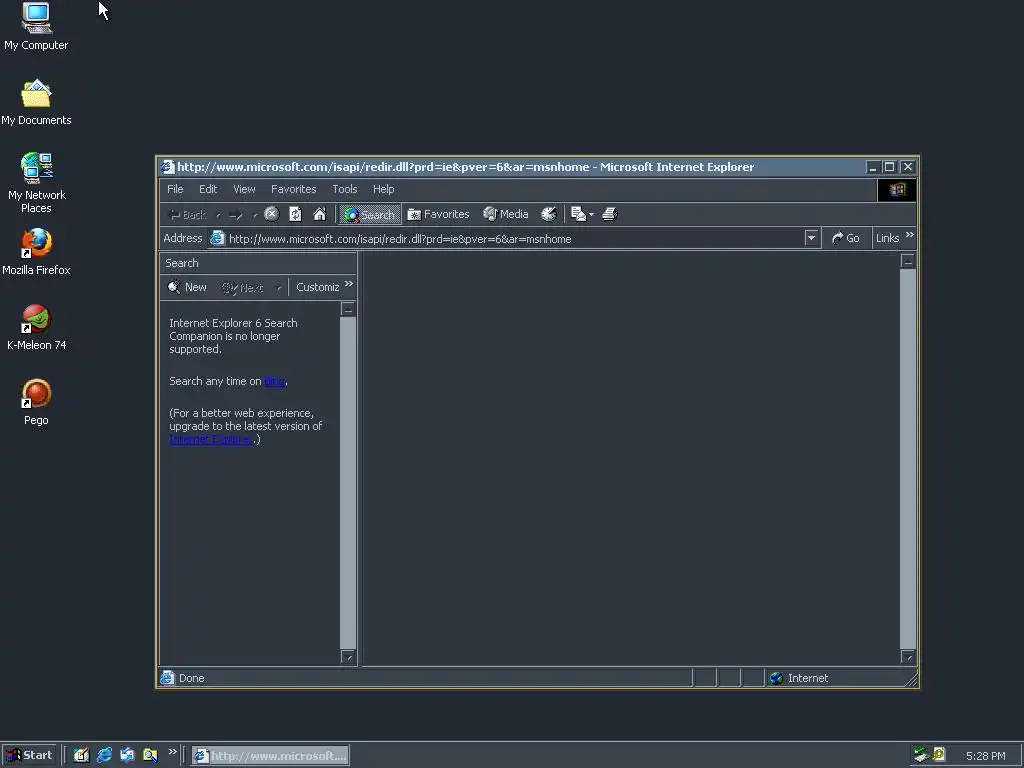Click main page vertical scrollbar track
The width and height of the screenshot is (1024, 768).
908,459
